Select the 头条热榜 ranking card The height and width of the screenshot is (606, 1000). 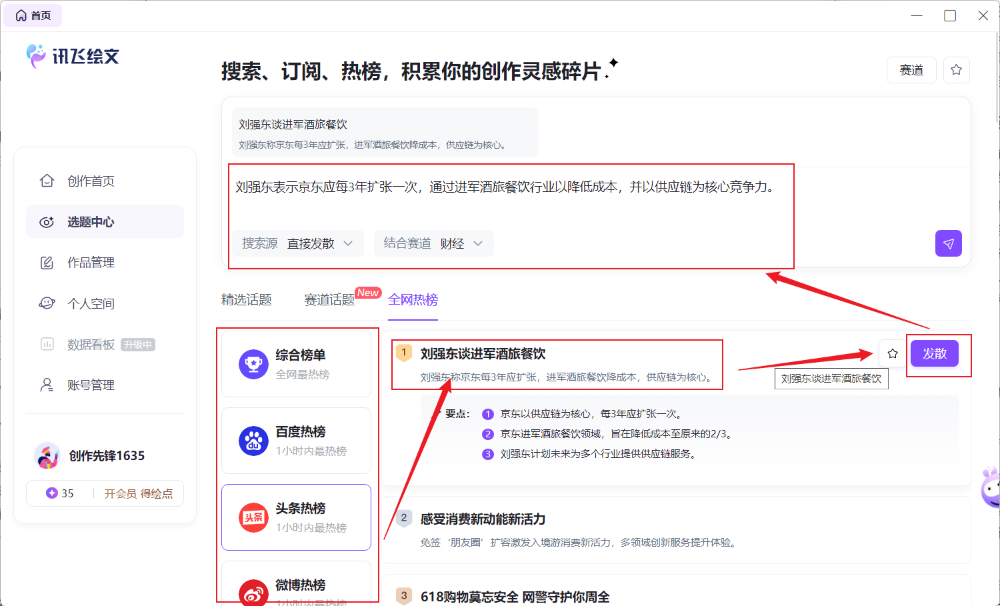296,517
